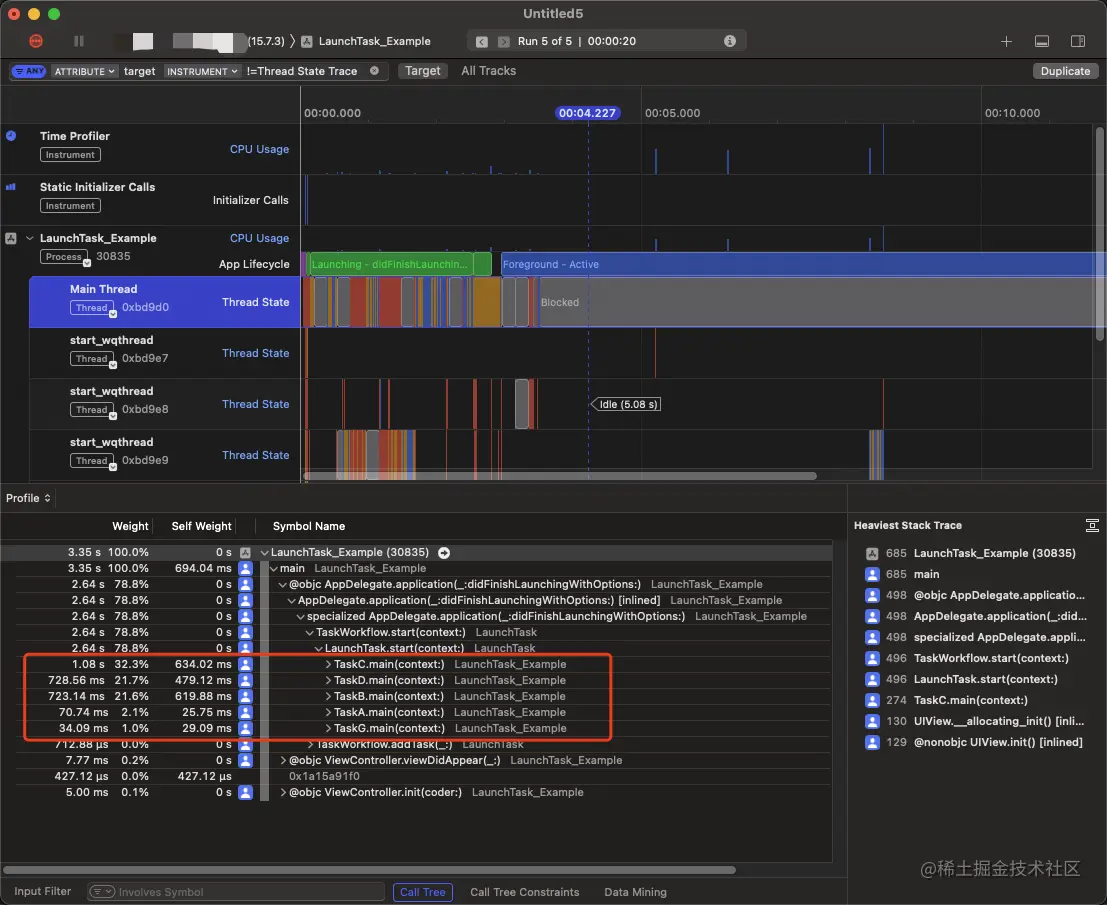Expand @objc ViewController.init(coder:) row
Viewport: 1107px width, 905px height.
coord(283,792)
